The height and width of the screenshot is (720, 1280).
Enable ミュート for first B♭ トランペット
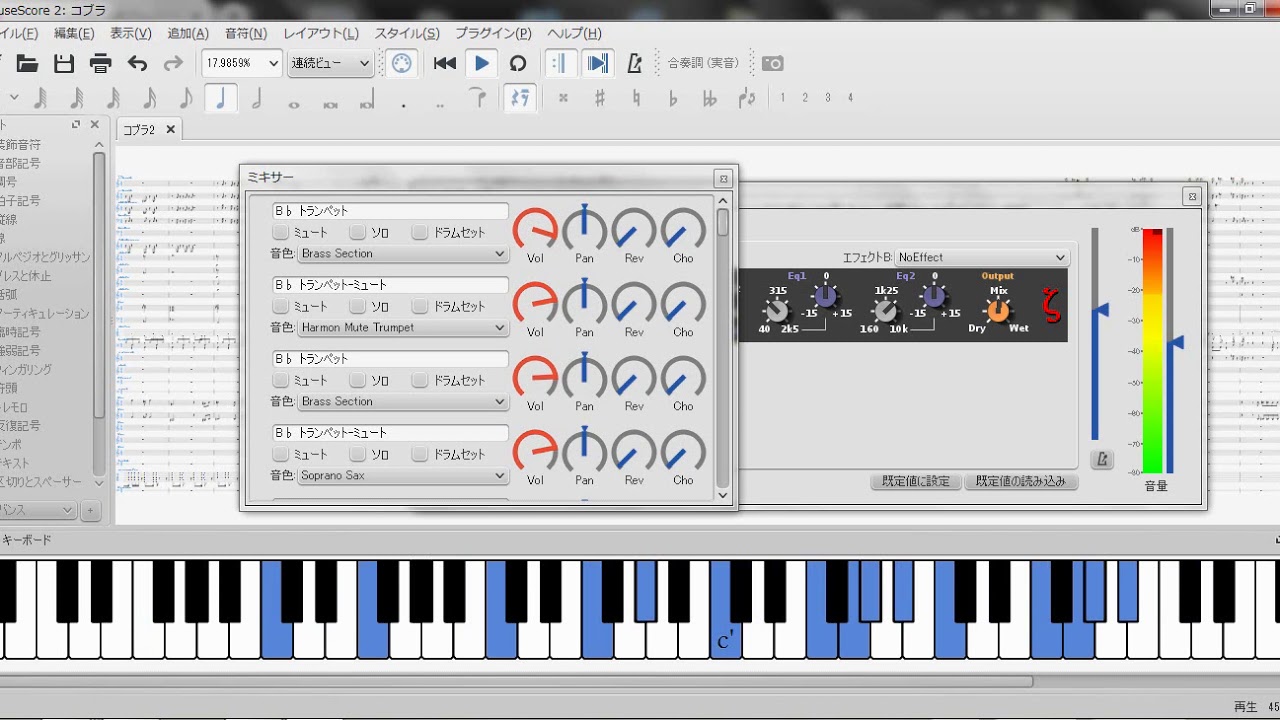point(281,233)
